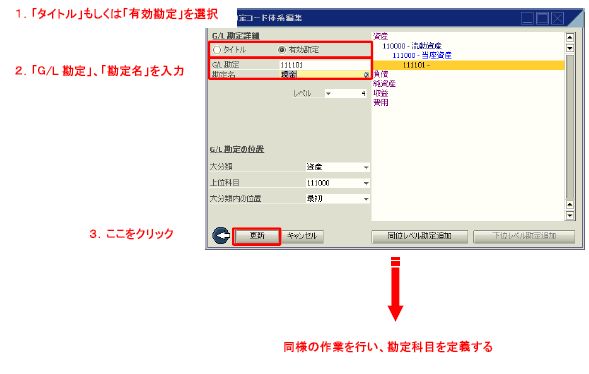Select 純資産 in the account tree
Image resolution: width=589 pixels, height=374 pixels.
tap(384, 83)
